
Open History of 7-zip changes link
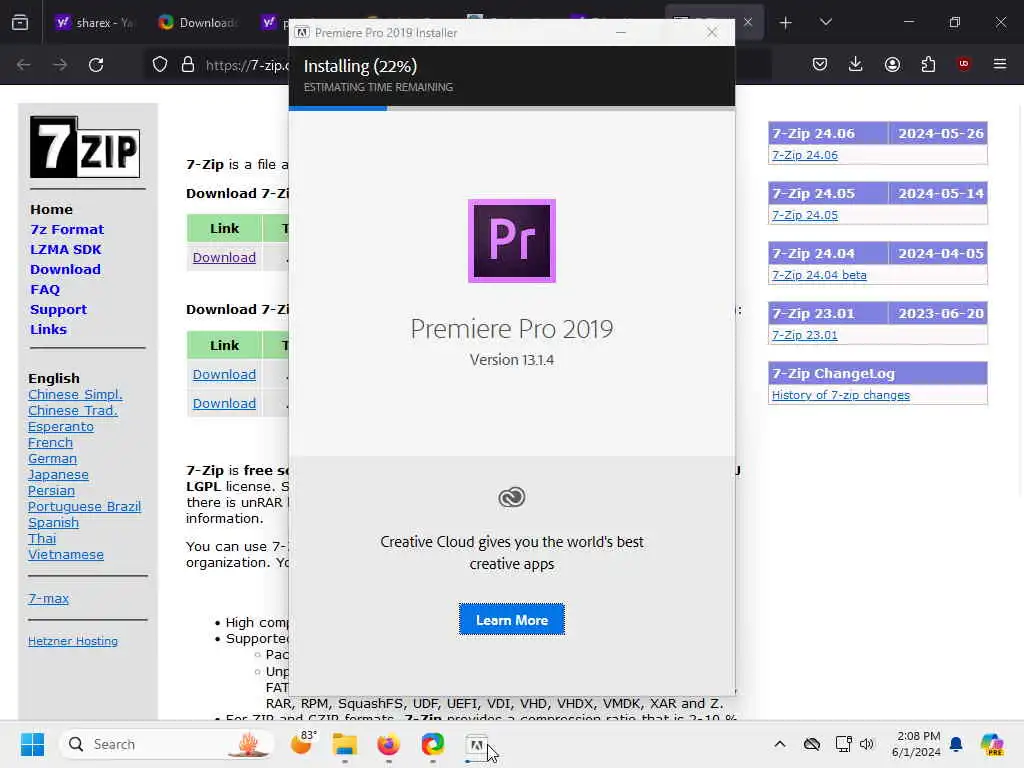840,395
